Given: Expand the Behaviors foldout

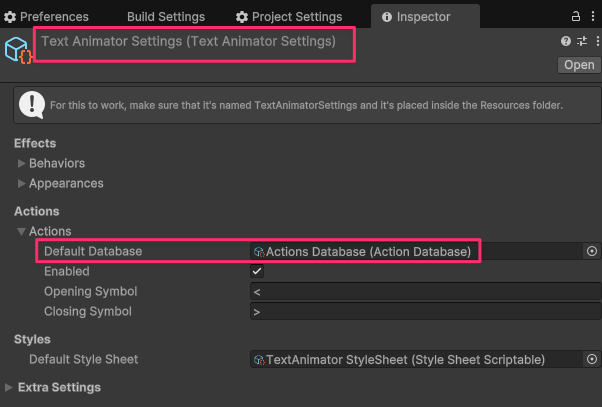Looking at the screenshot, I should click(x=22, y=163).
